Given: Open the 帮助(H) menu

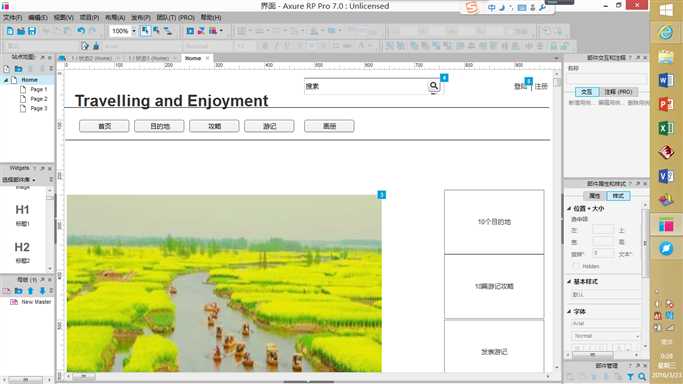Looking at the screenshot, I should 211,17.
